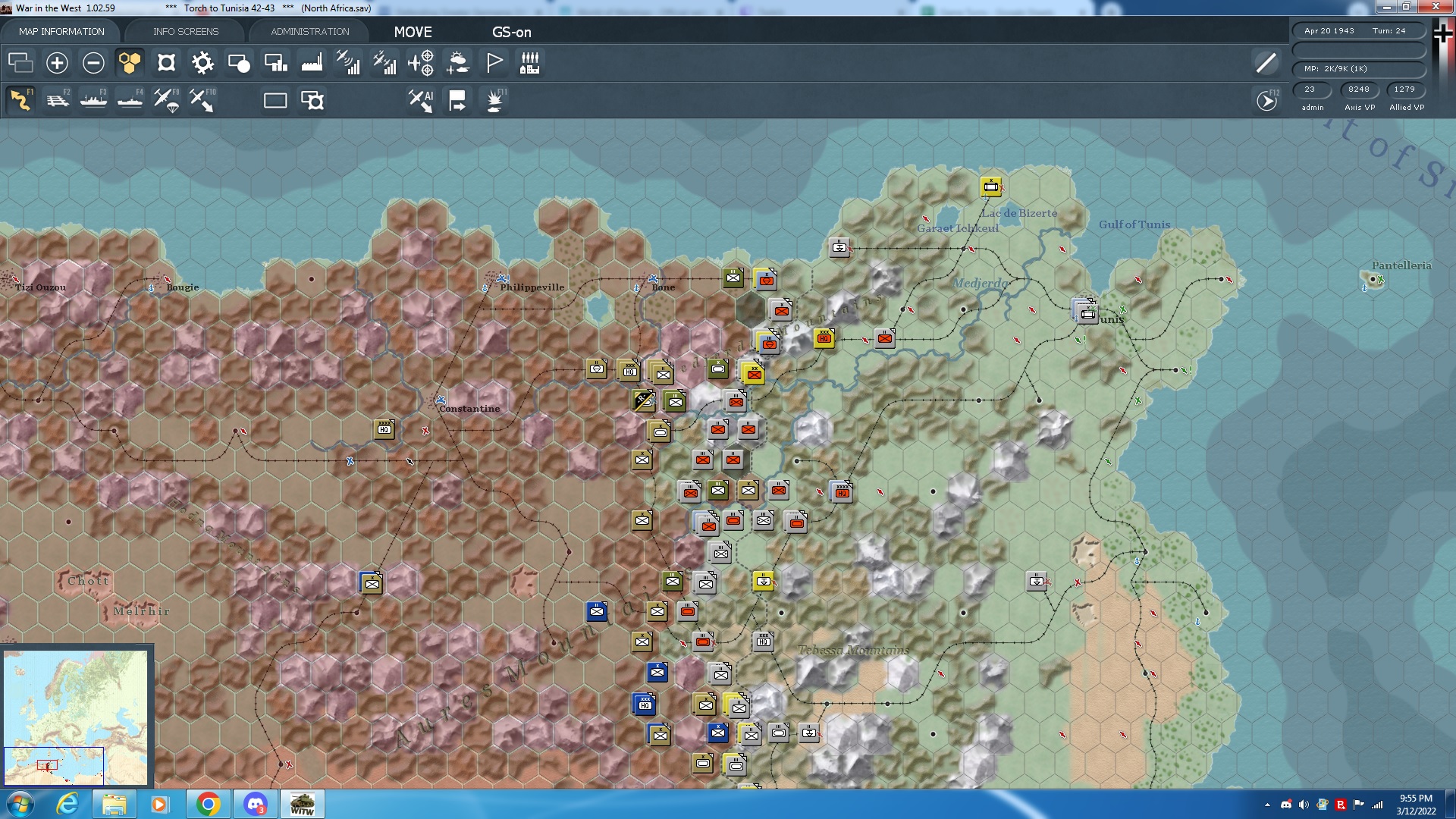Open the air AI directive icon
This screenshot has width=1456, height=819.
coord(421,100)
